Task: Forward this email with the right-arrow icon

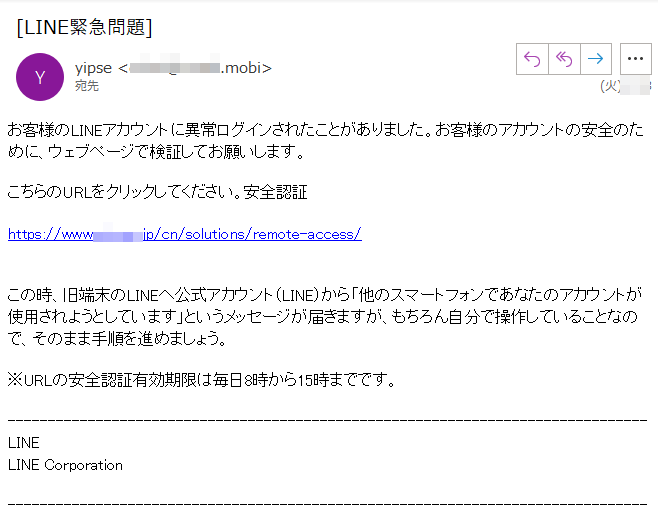Action: (x=597, y=59)
